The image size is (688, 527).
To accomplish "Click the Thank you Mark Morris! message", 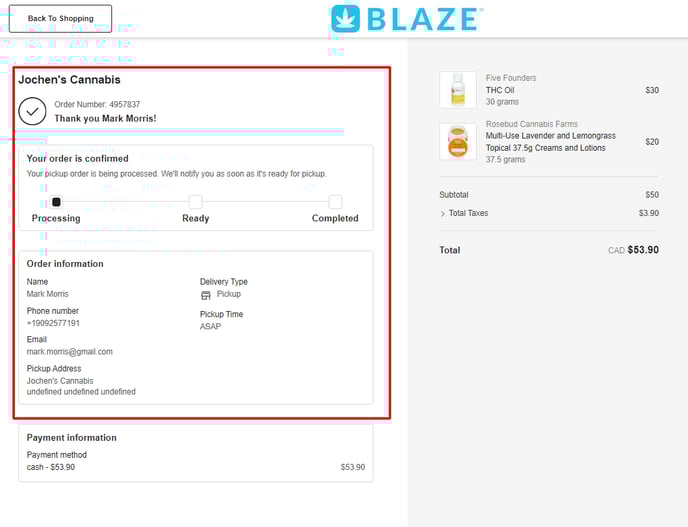I will tap(105, 118).
